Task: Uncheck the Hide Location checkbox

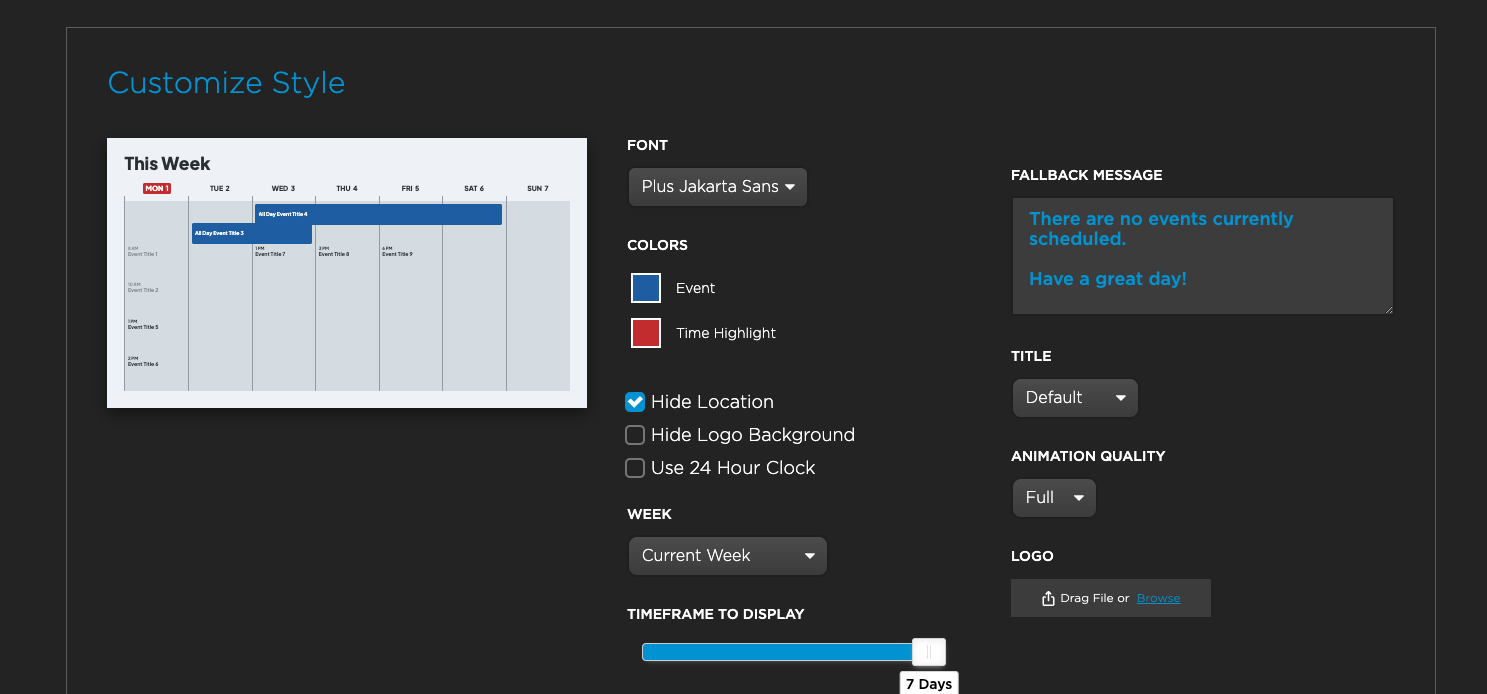Action: [x=635, y=402]
